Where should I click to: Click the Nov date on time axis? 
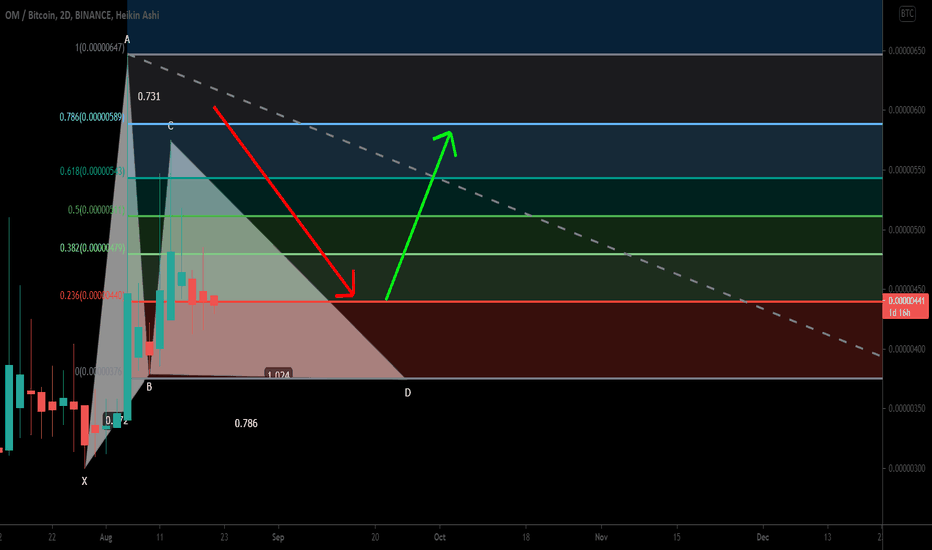pyautogui.click(x=602, y=537)
